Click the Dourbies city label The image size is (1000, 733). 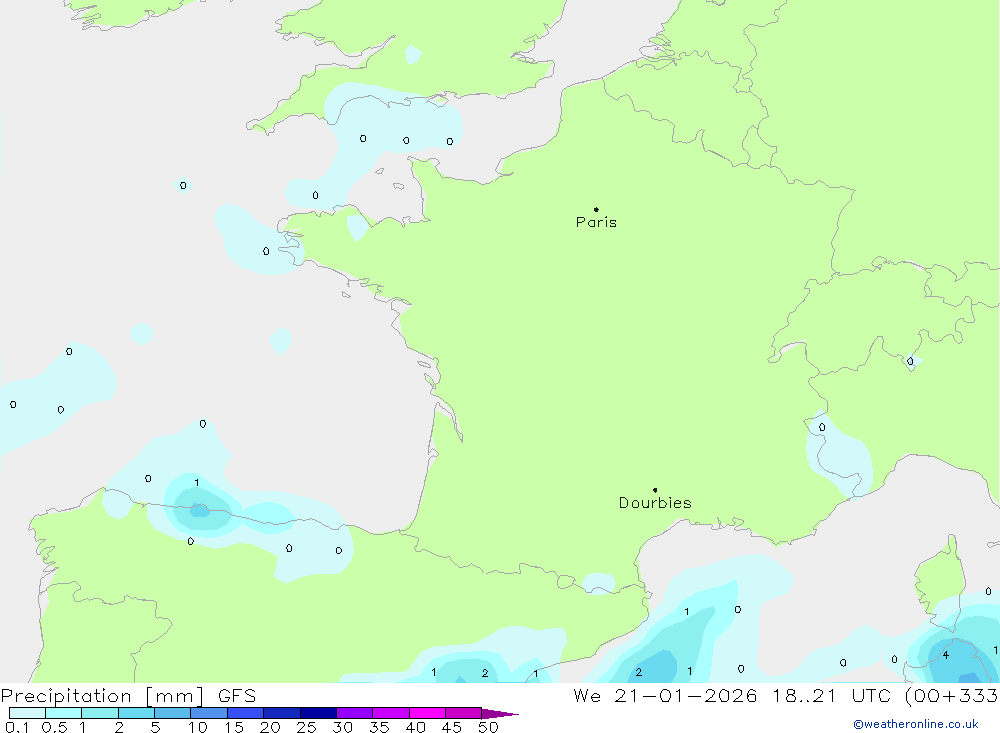[x=655, y=503]
